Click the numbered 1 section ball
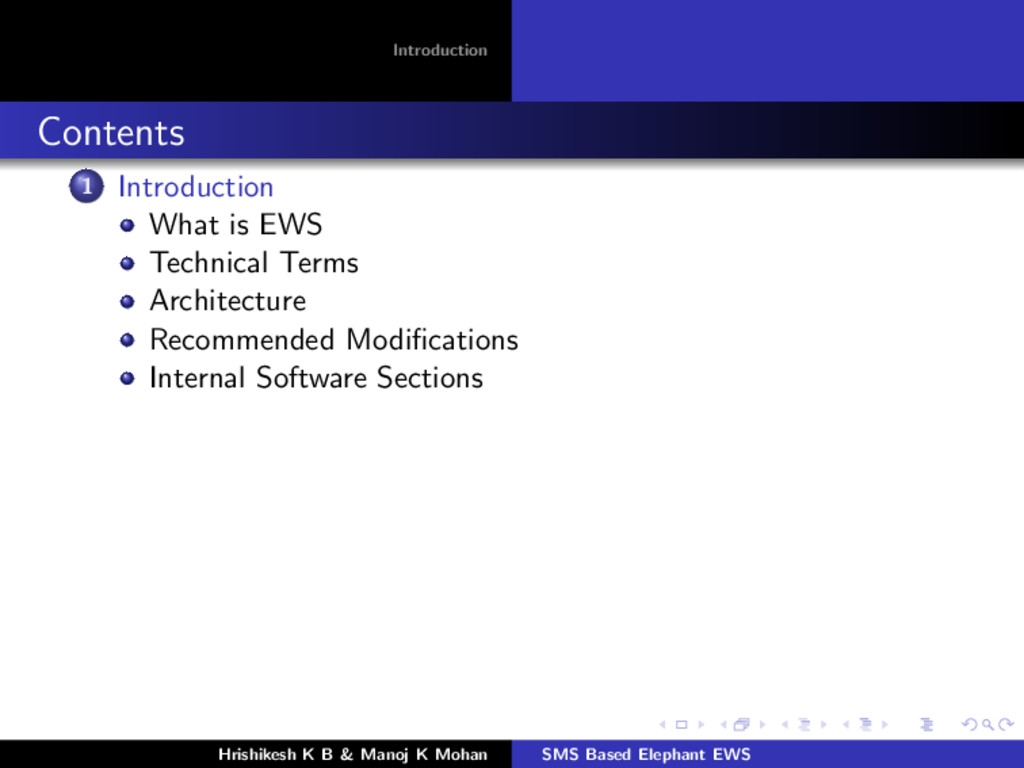Viewport: 1024px width, 768px height. click(86, 187)
